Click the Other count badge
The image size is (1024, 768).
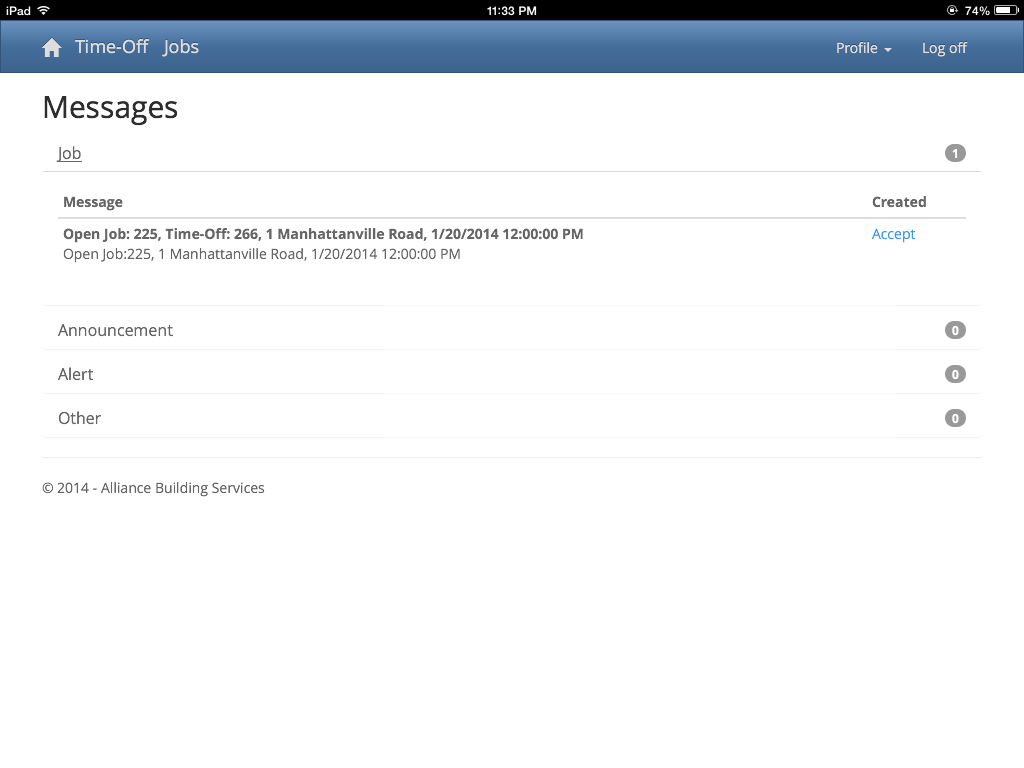click(x=955, y=418)
